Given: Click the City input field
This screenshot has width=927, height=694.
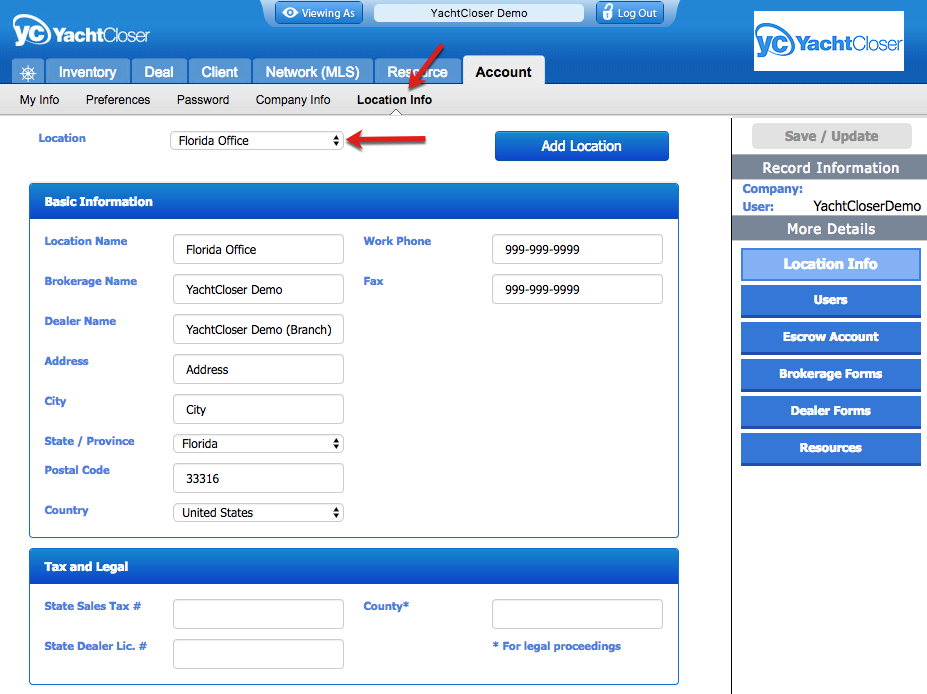Looking at the screenshot, I should [258, 409].
